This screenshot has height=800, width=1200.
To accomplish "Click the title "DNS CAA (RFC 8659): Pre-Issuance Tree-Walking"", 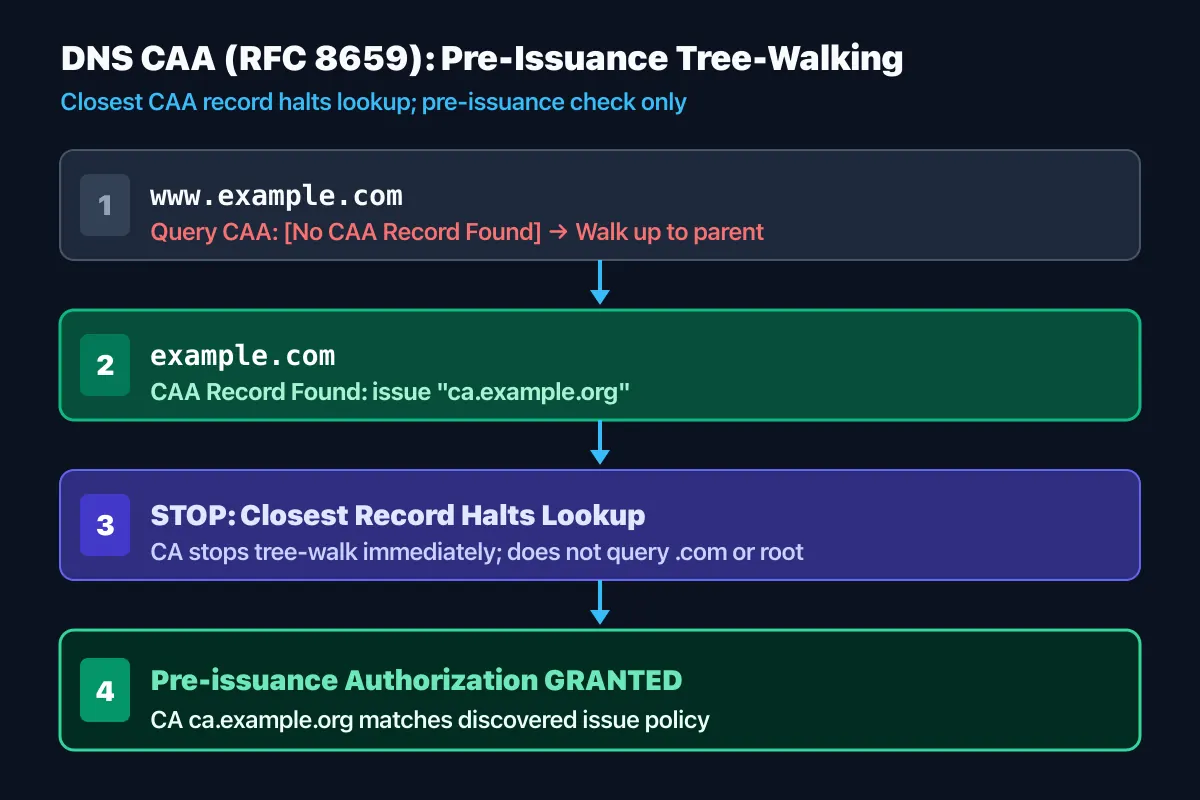I will (x=482, y=59).
